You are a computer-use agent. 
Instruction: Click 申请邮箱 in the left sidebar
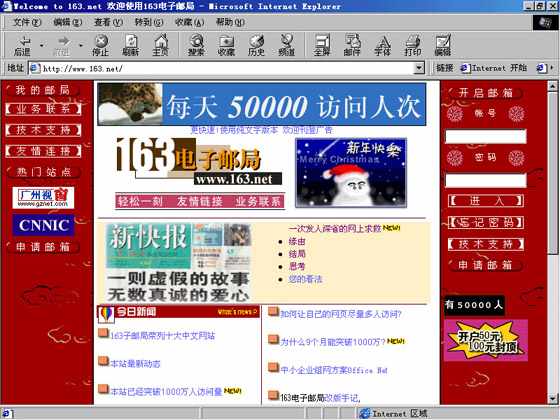(x=43, y=247)
